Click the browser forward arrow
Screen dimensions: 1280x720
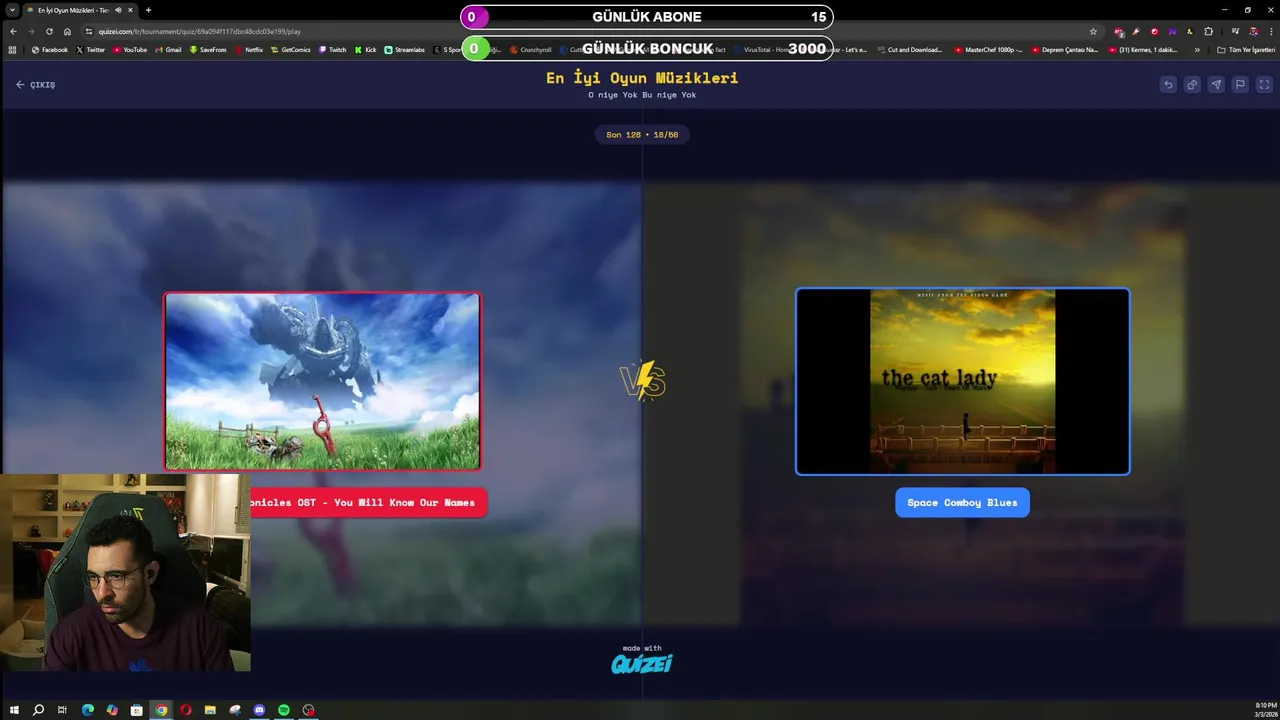[x=31, y=31]
